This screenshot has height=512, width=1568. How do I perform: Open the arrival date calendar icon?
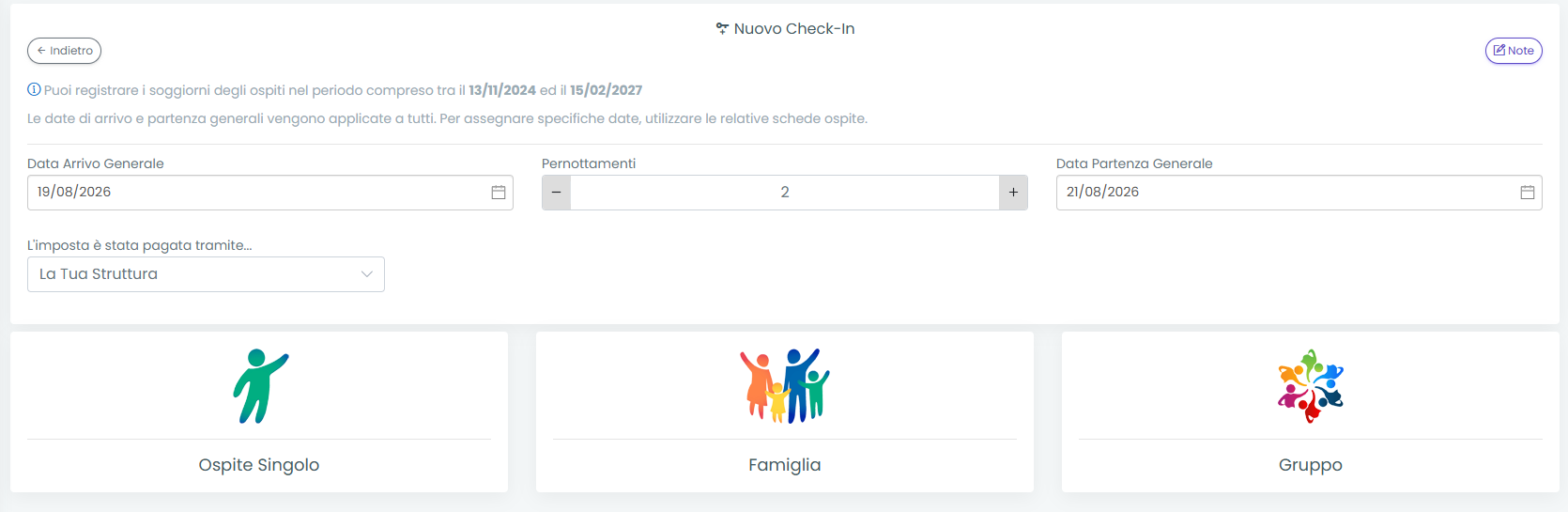coord(499,193)
